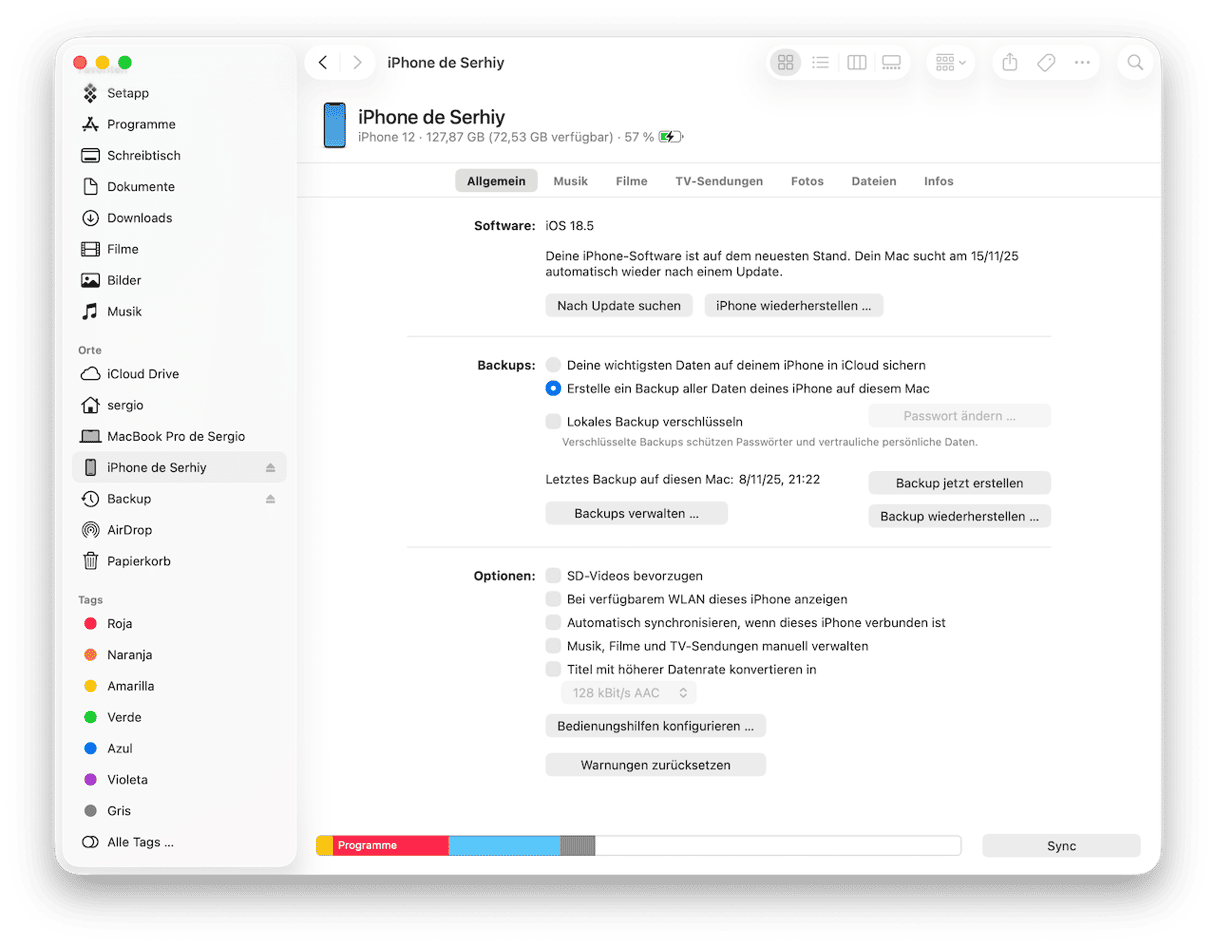Open AirDrop in the sidebar

[129, 530]
